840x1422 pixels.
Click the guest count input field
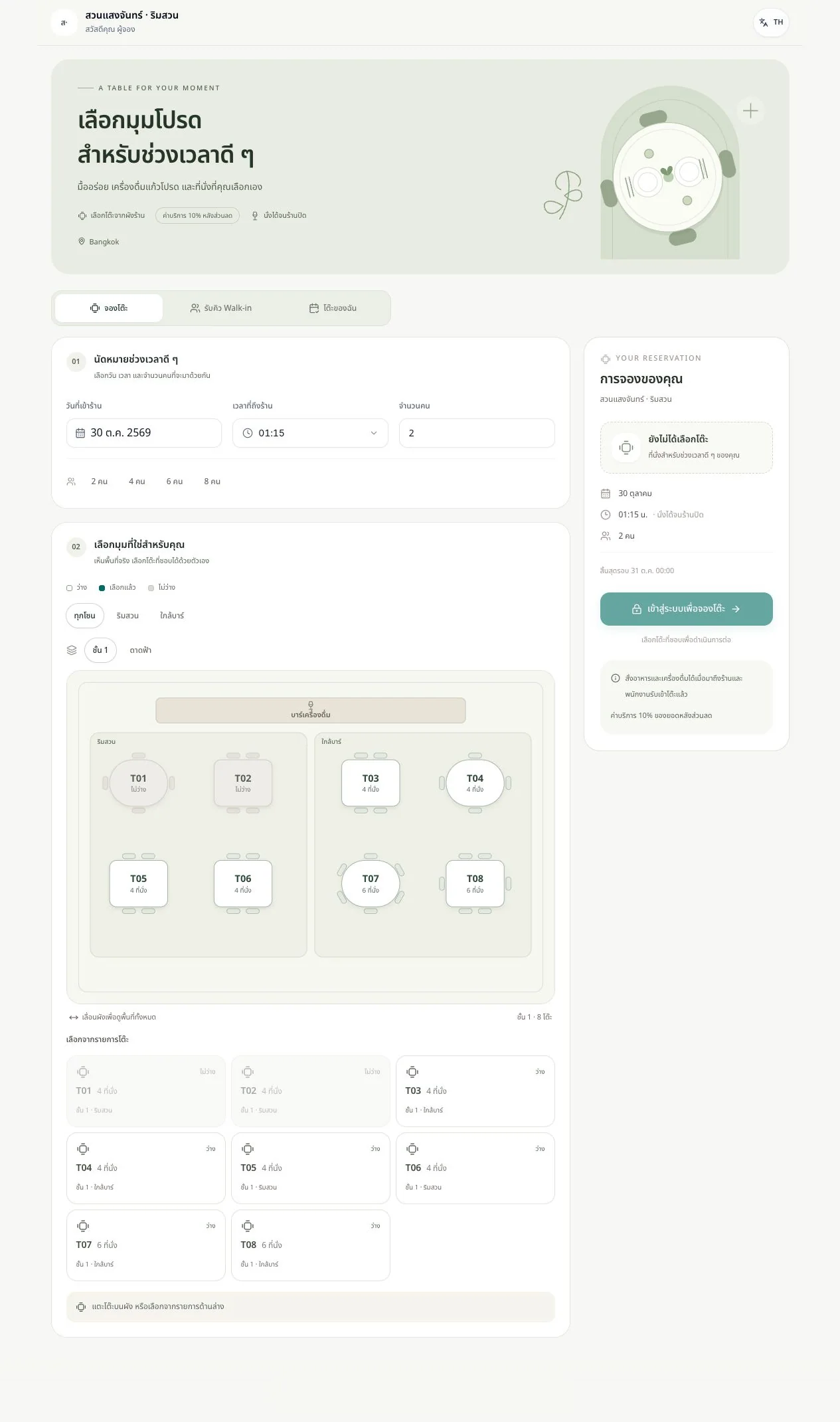pyautogui.click(x=477, y=433)
